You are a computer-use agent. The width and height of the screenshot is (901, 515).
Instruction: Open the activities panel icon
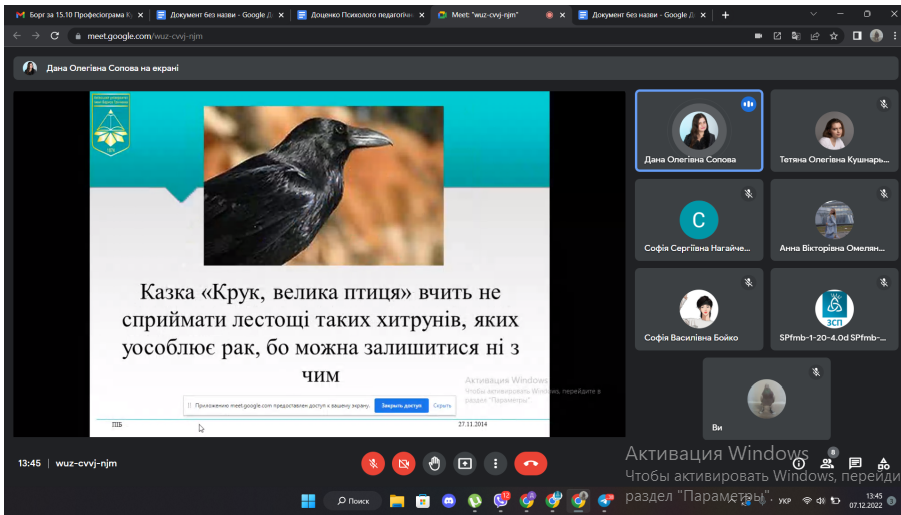pos(883,463)
